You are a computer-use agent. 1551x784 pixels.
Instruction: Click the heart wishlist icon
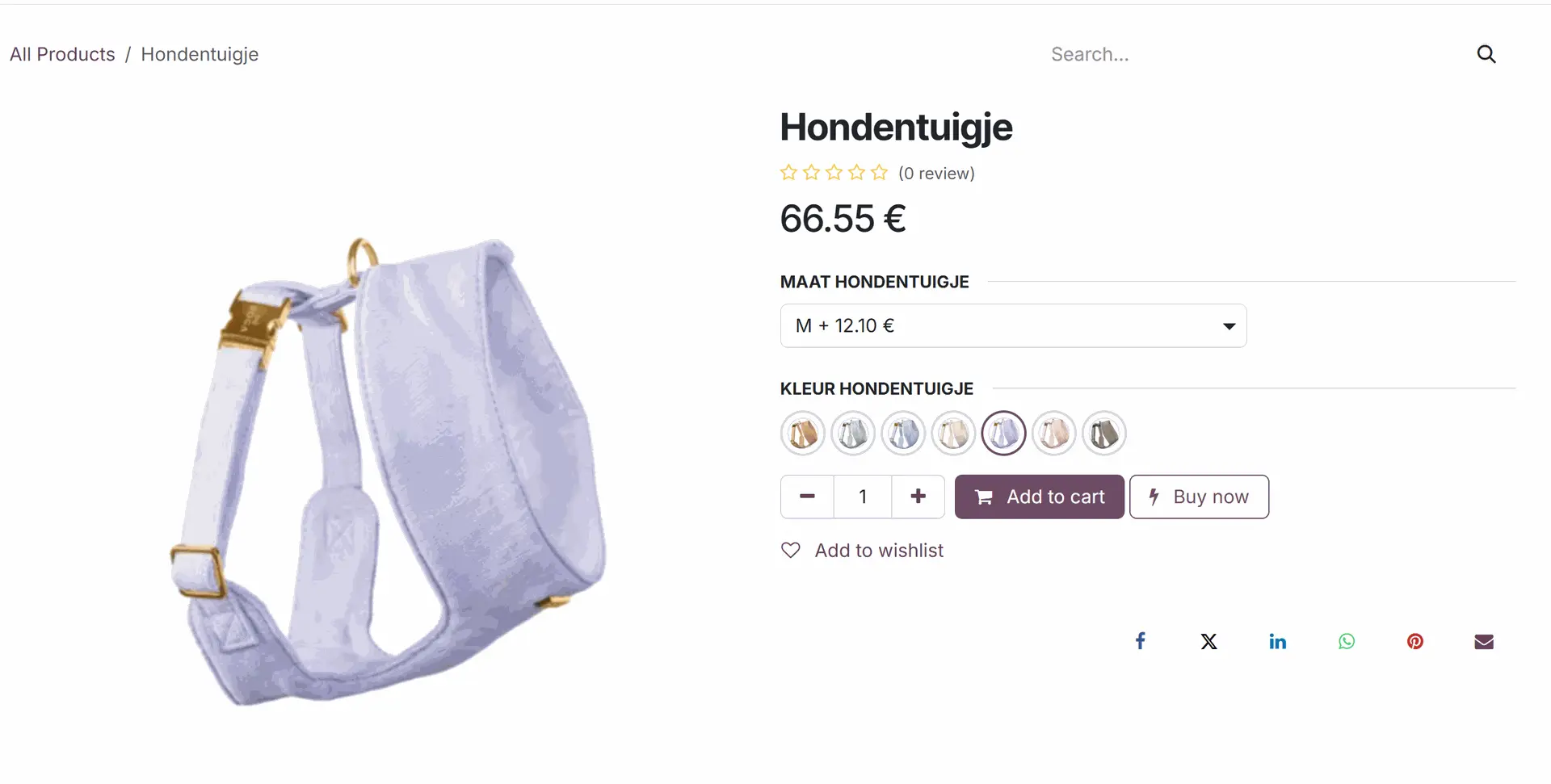click(x=791, y=550)
